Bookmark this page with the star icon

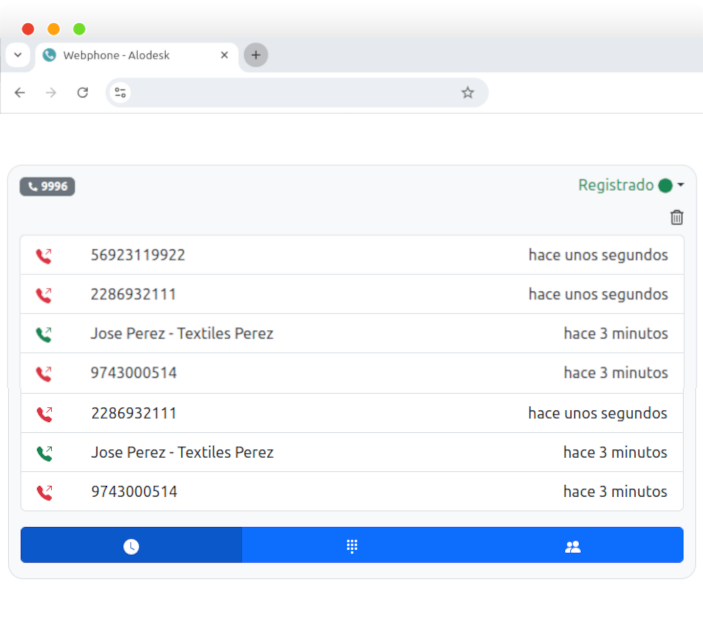[x=467, y=93]
